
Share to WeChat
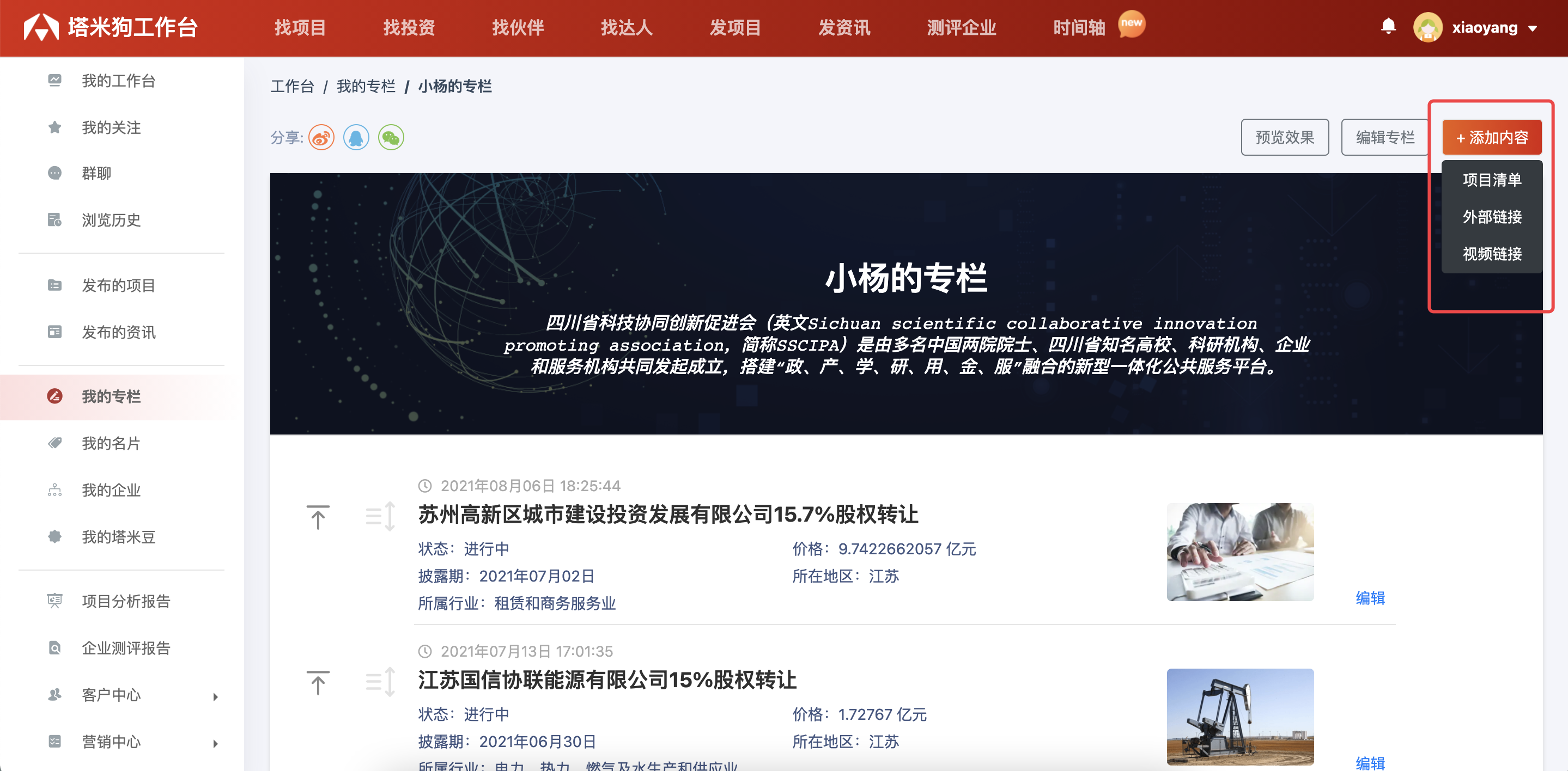click(x=391, y=138)
